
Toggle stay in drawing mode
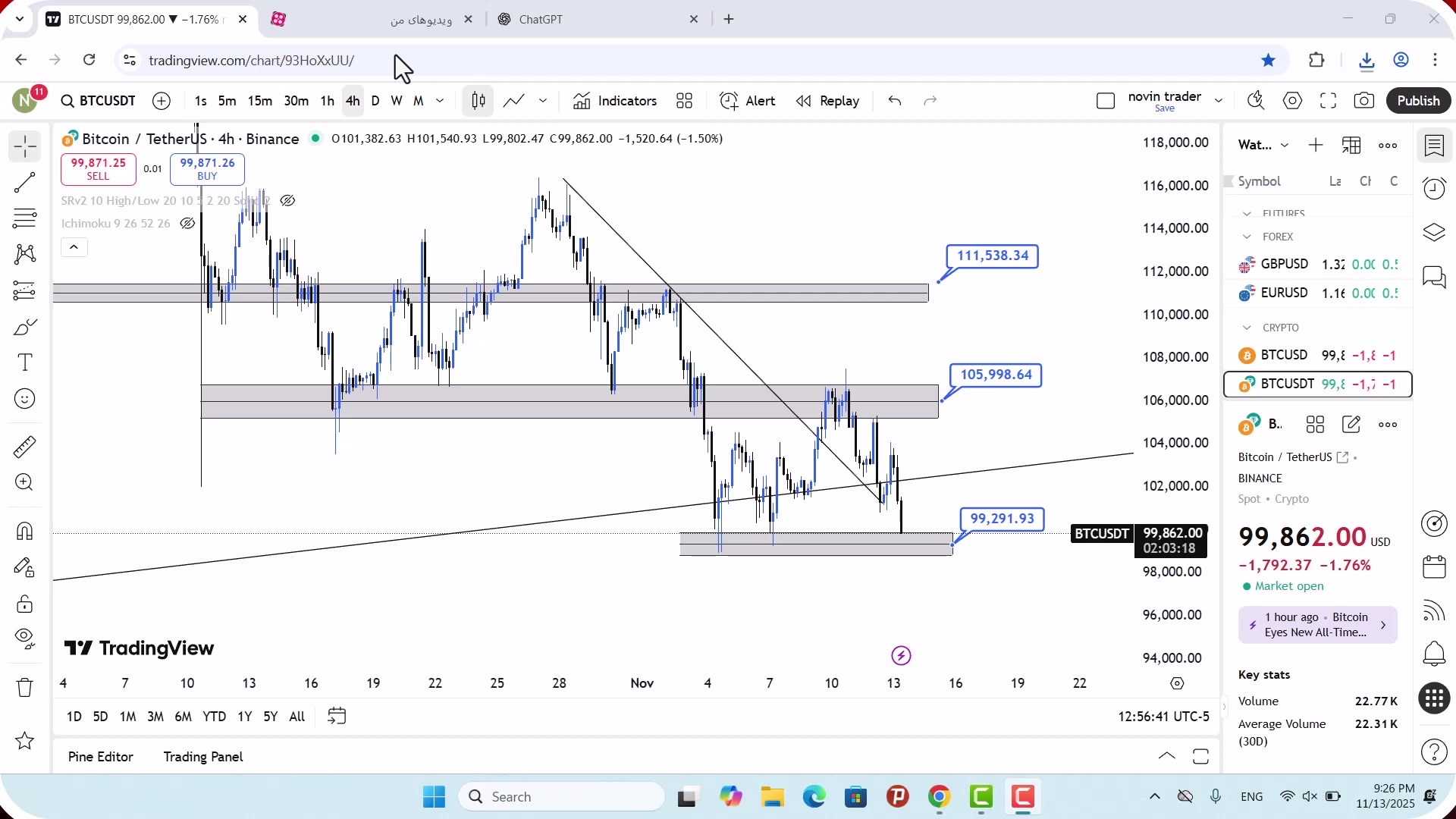coord(25,567)
